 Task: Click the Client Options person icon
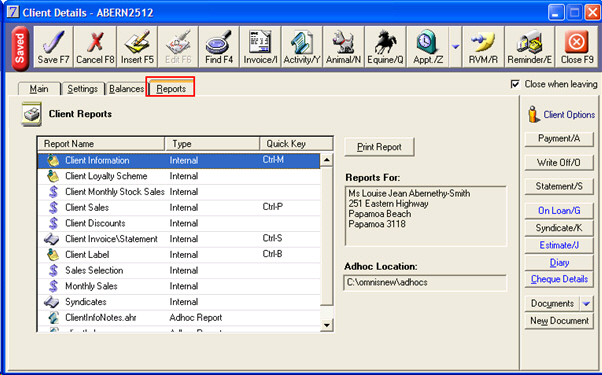(x=533, y=114)
